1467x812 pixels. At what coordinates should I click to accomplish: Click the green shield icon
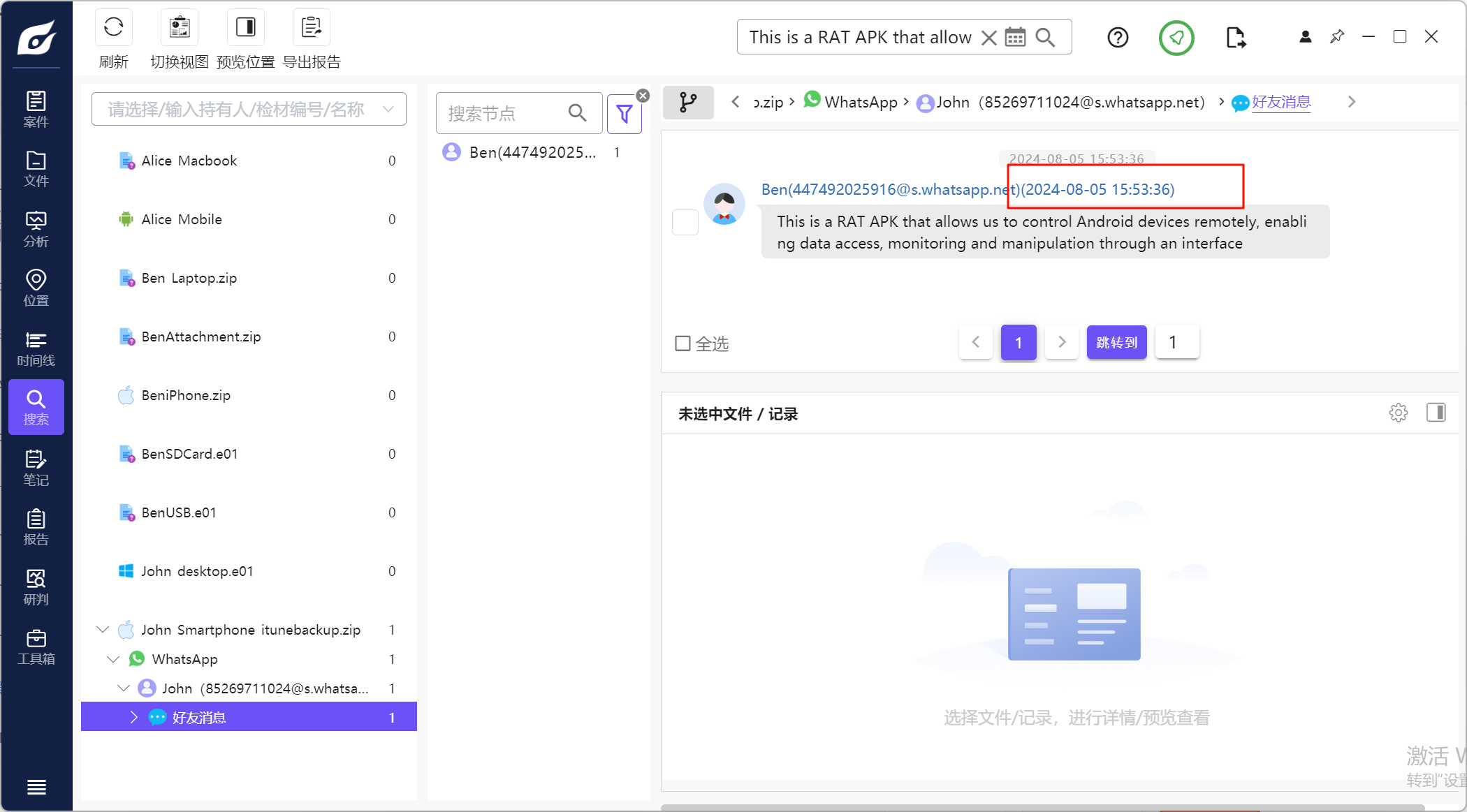1176,38
